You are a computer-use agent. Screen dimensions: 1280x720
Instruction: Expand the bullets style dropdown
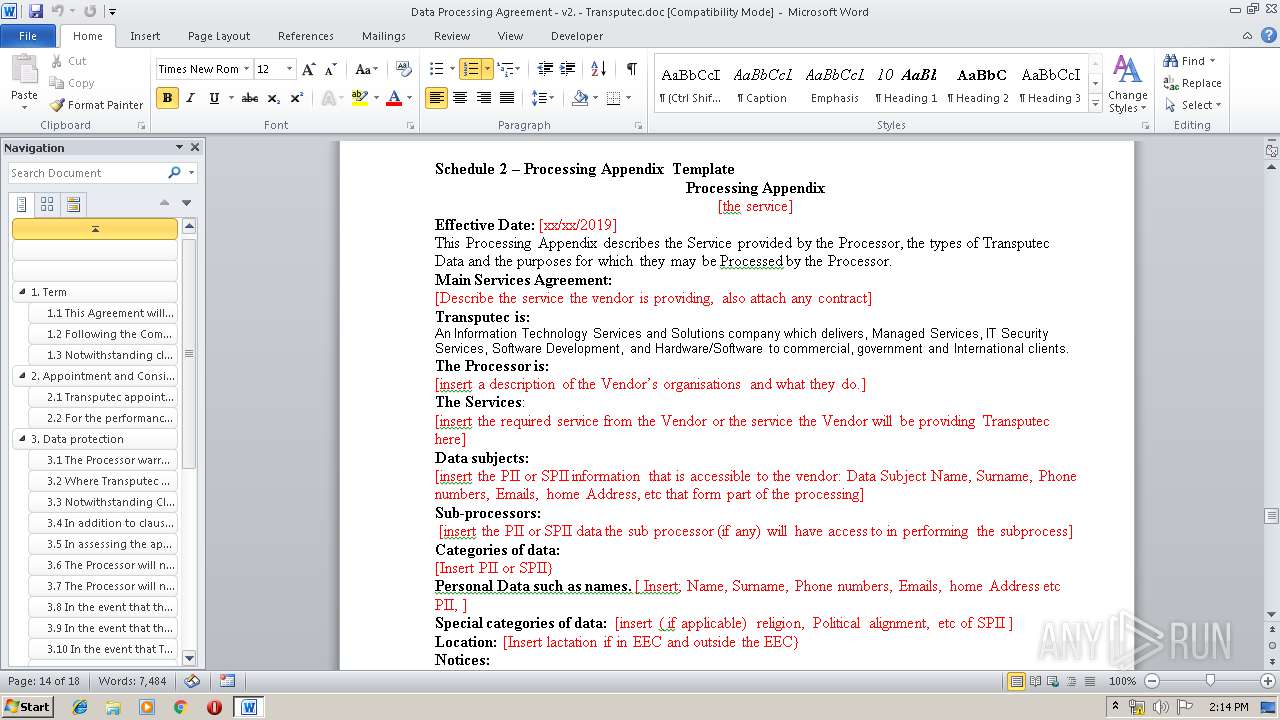[x=452, y=69]
